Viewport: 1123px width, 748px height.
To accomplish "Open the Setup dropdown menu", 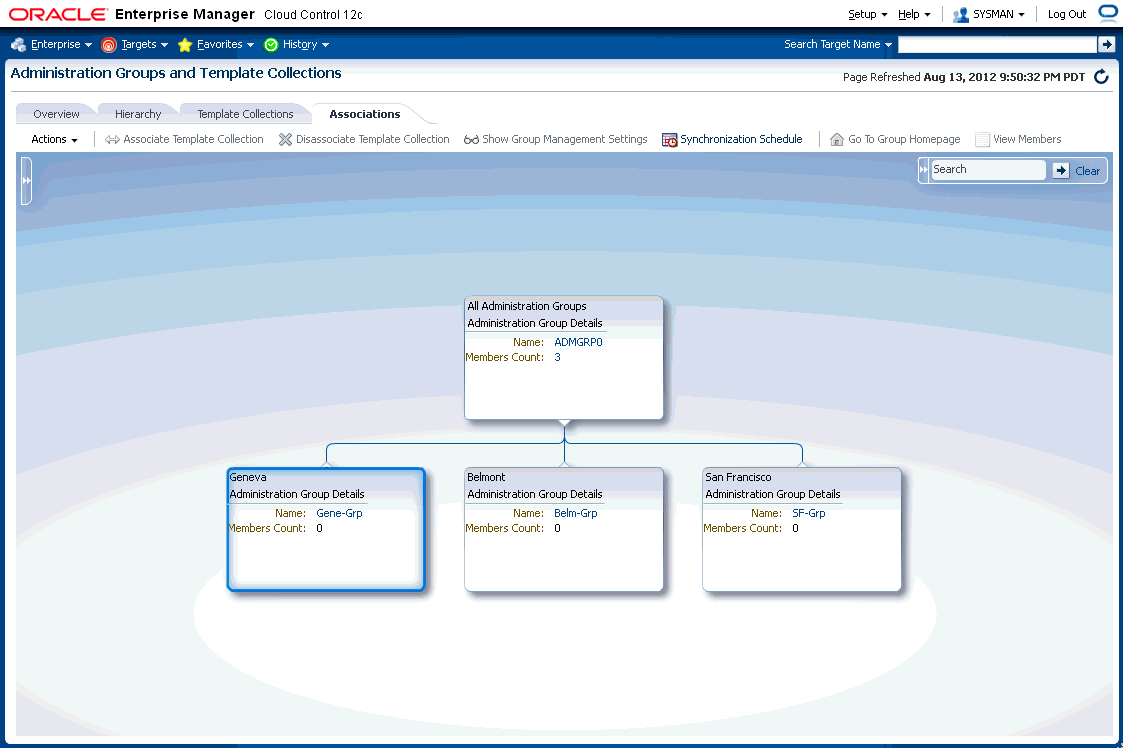I will point(867,14).
